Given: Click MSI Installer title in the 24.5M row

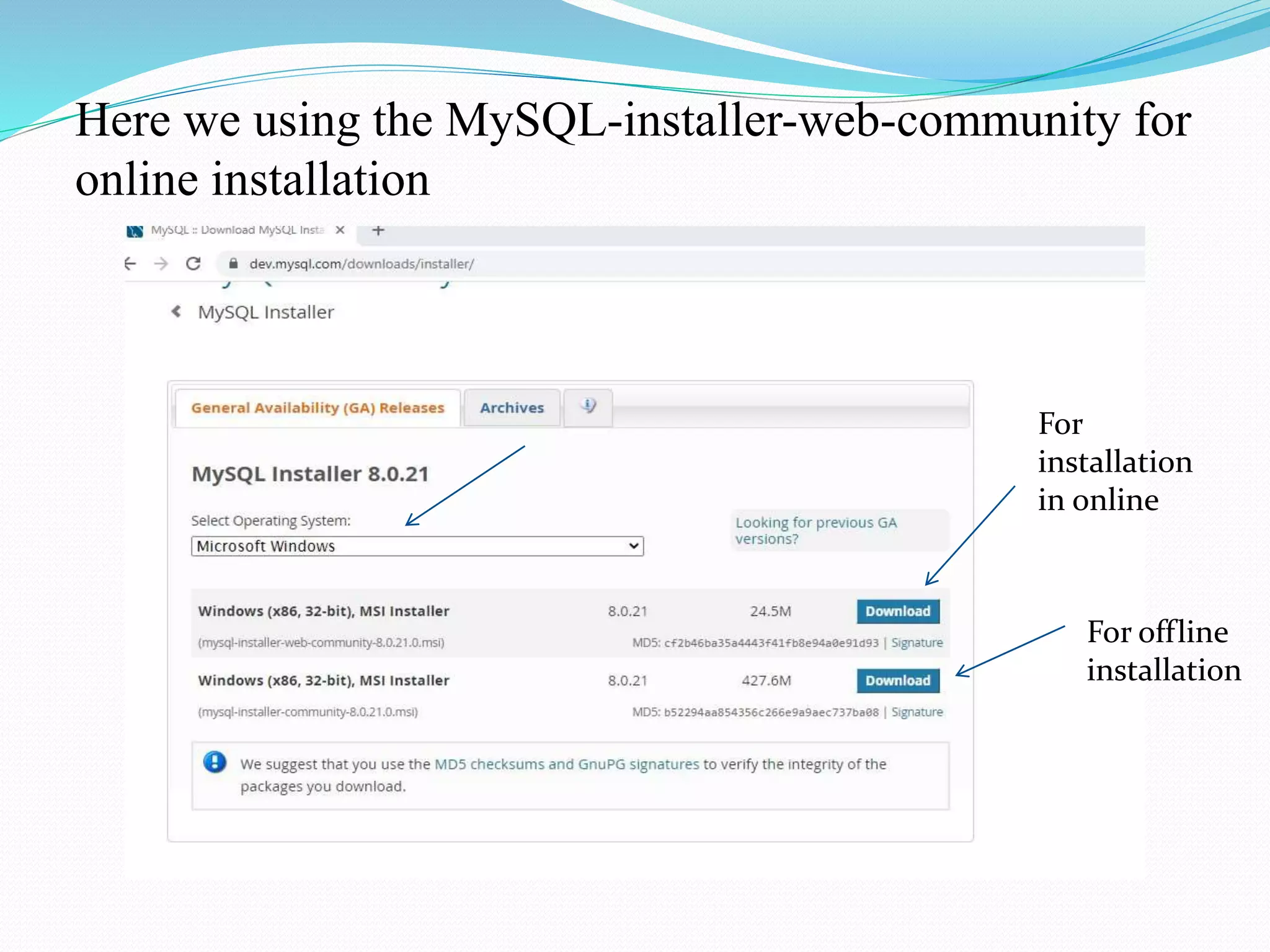Looking at the screenshot, I should 324,611.
